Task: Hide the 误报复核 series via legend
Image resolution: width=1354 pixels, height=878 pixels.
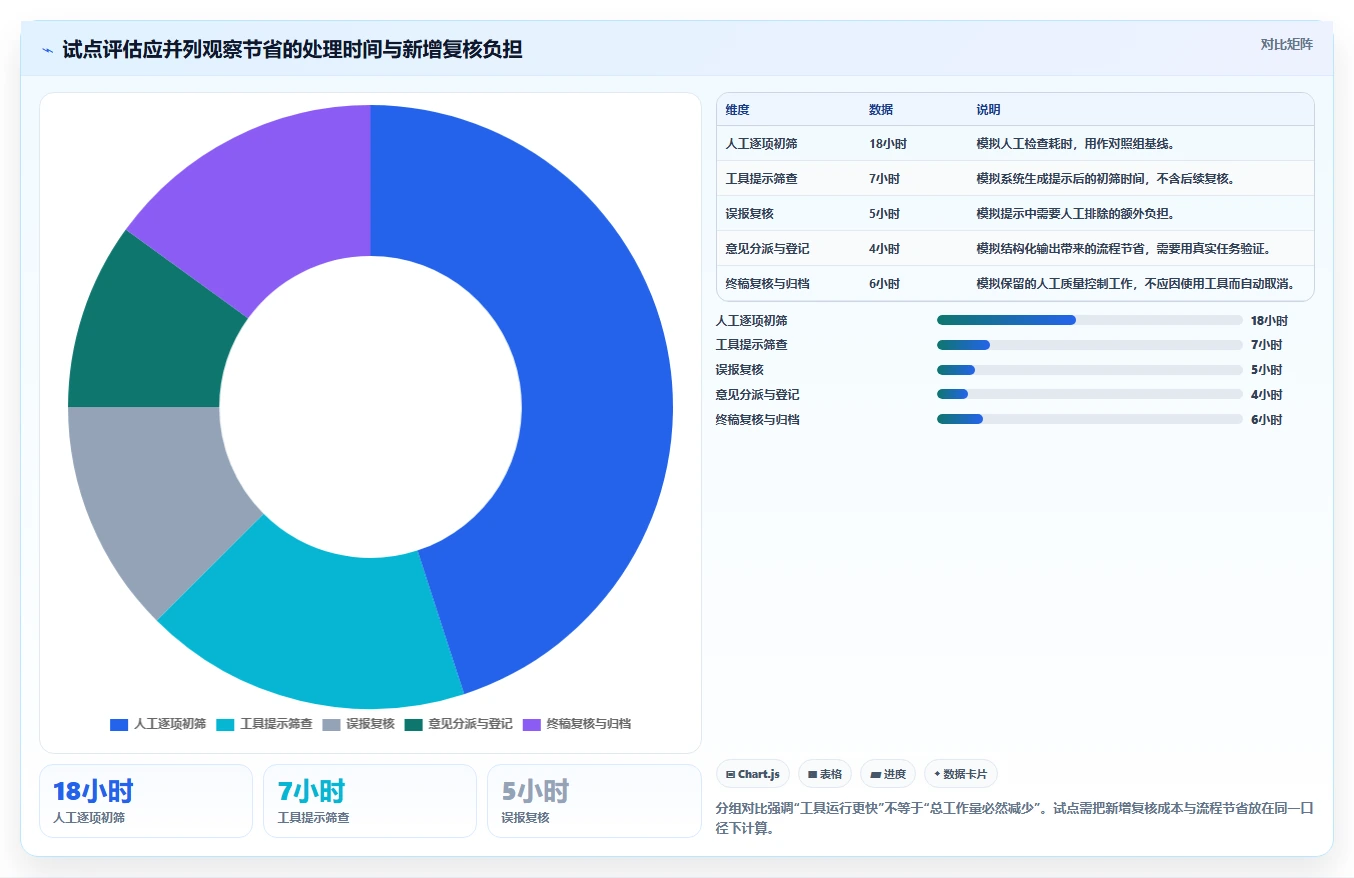Action: click(x=358, y=724)
